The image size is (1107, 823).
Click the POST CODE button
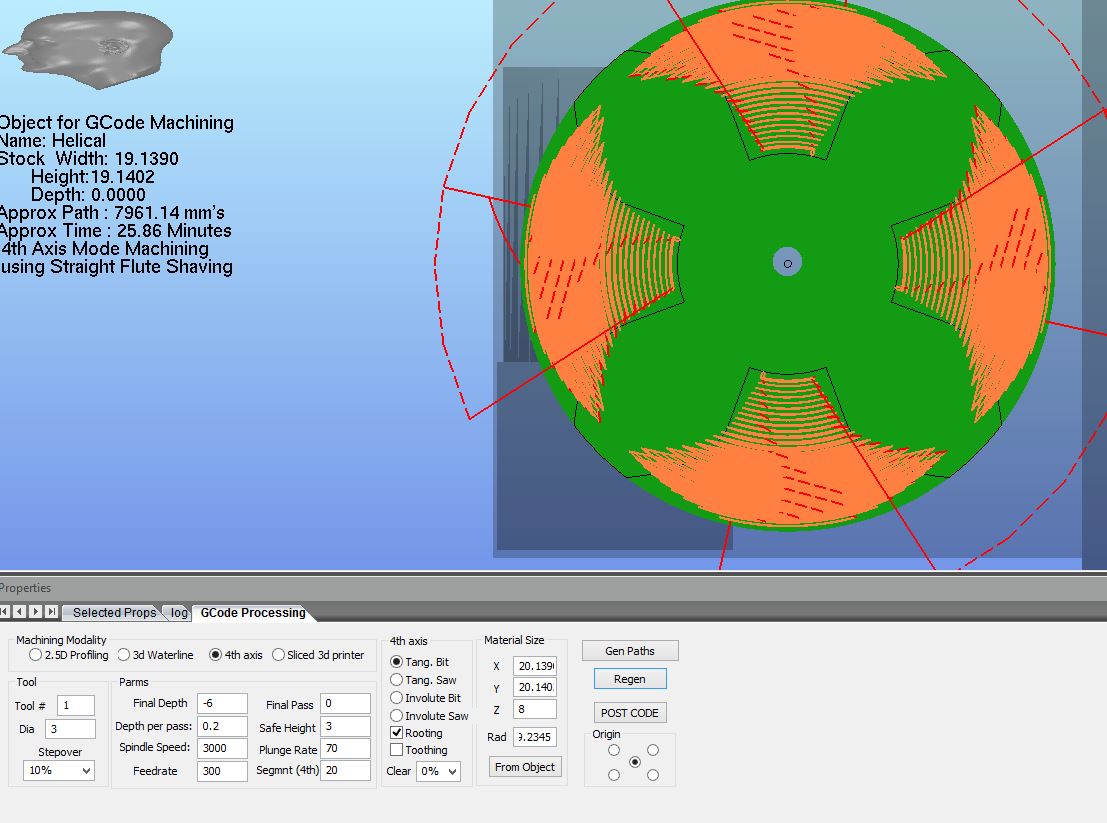pyautogui.click(x=630, y=713)
